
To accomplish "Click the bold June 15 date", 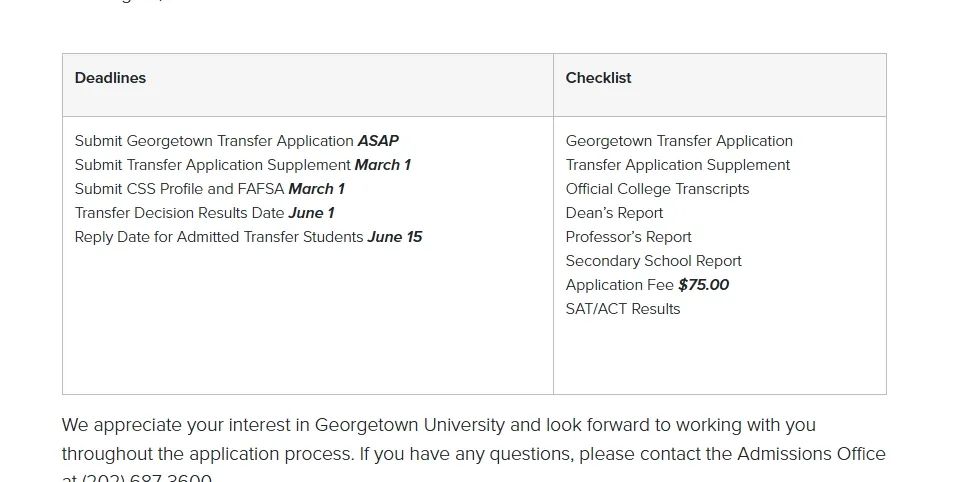I will point(394,237).
